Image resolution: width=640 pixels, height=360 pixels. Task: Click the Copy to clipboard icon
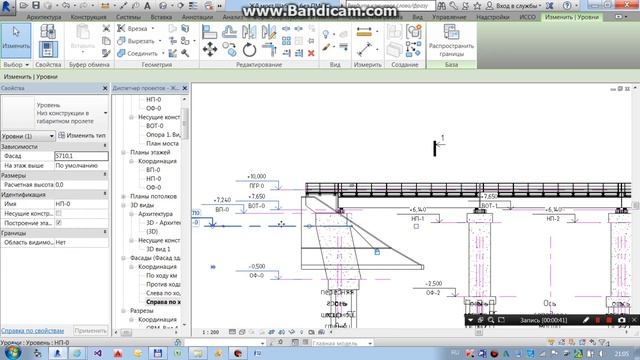tap(106, 40)
